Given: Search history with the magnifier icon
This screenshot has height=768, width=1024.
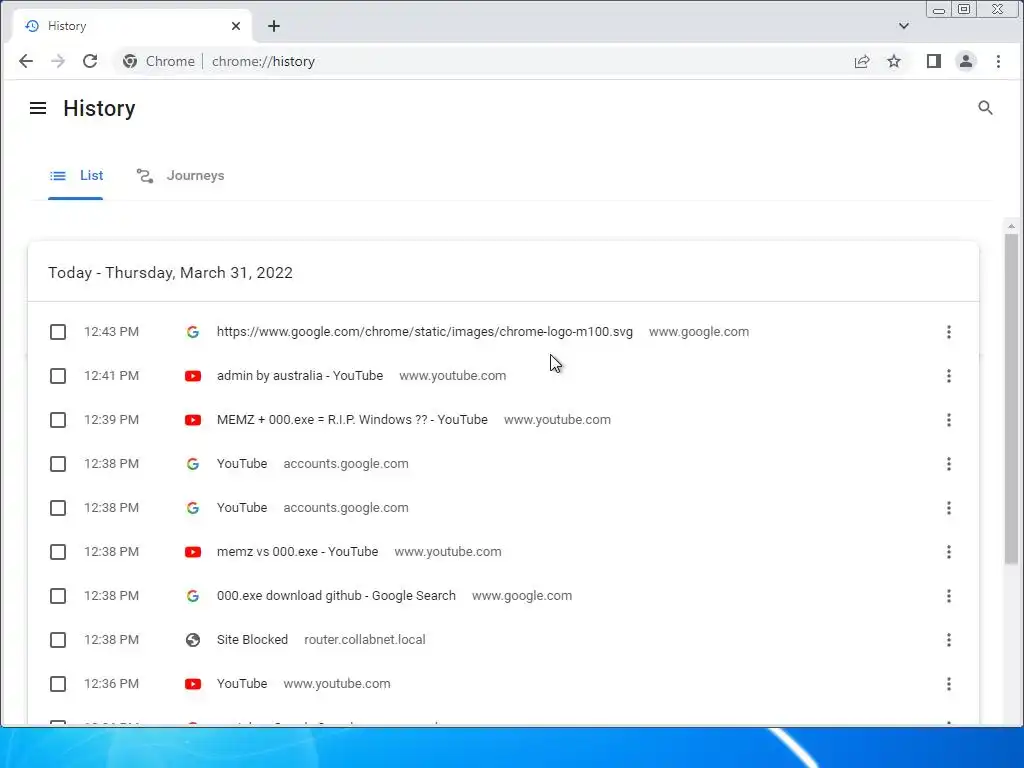Looking at the screenshot, I should tap(985, 108).
